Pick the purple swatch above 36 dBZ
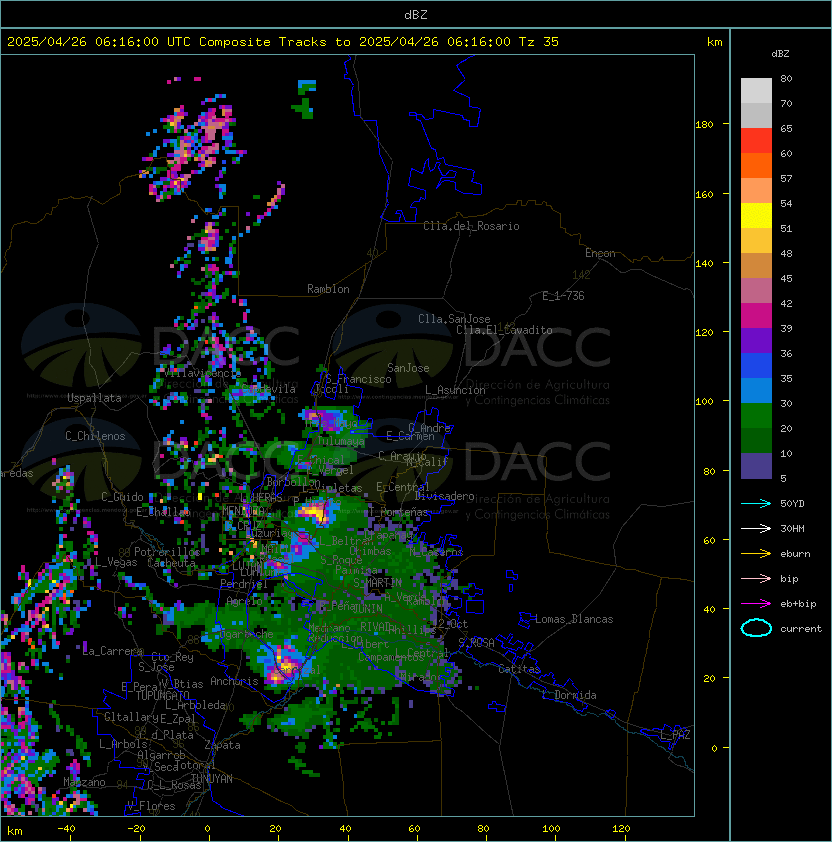The height and width of the screenshot is (842, 832). tap(756, 340)
